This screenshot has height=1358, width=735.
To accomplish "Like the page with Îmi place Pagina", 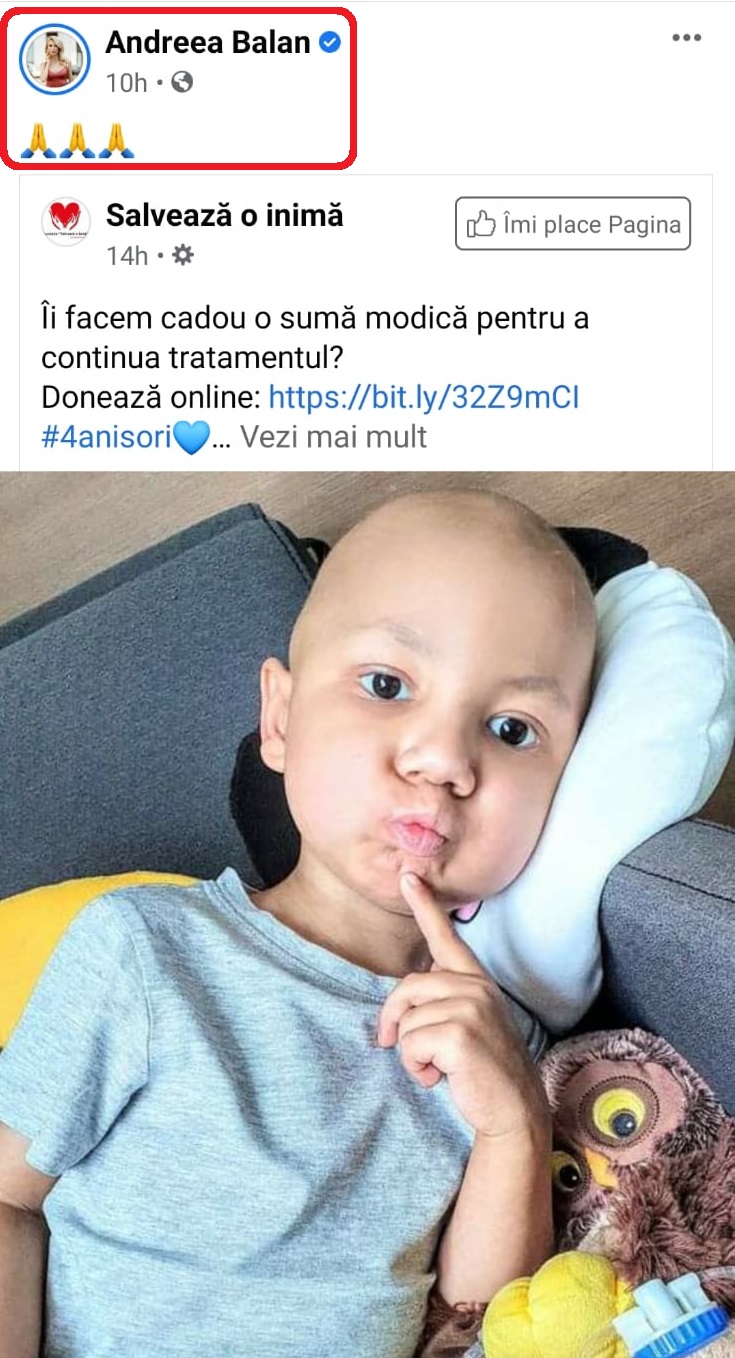I will (x=573, y=223).
